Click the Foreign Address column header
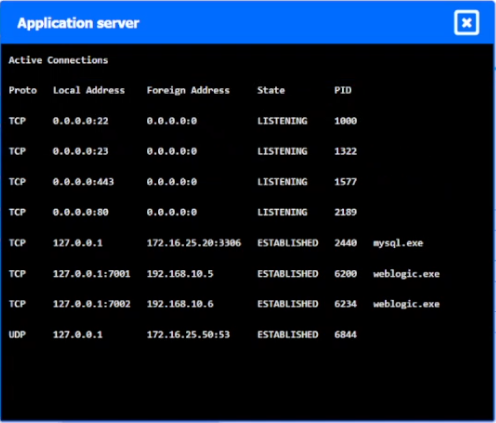This screenshot has width=496, height=423. point(188,90)
